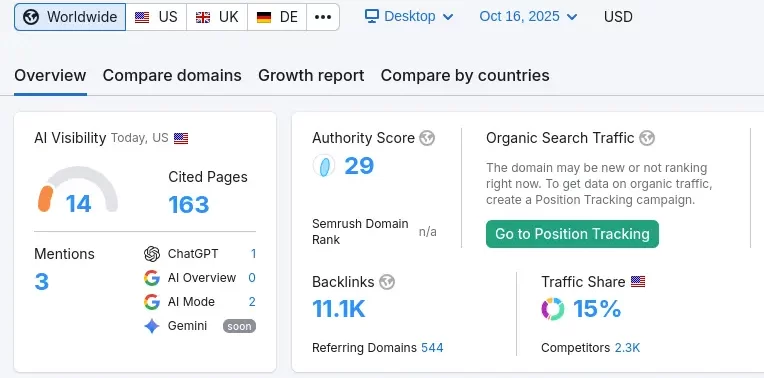Click globe icon beside Authority Score
Viewport: 764px width, 378px height.
427,138
